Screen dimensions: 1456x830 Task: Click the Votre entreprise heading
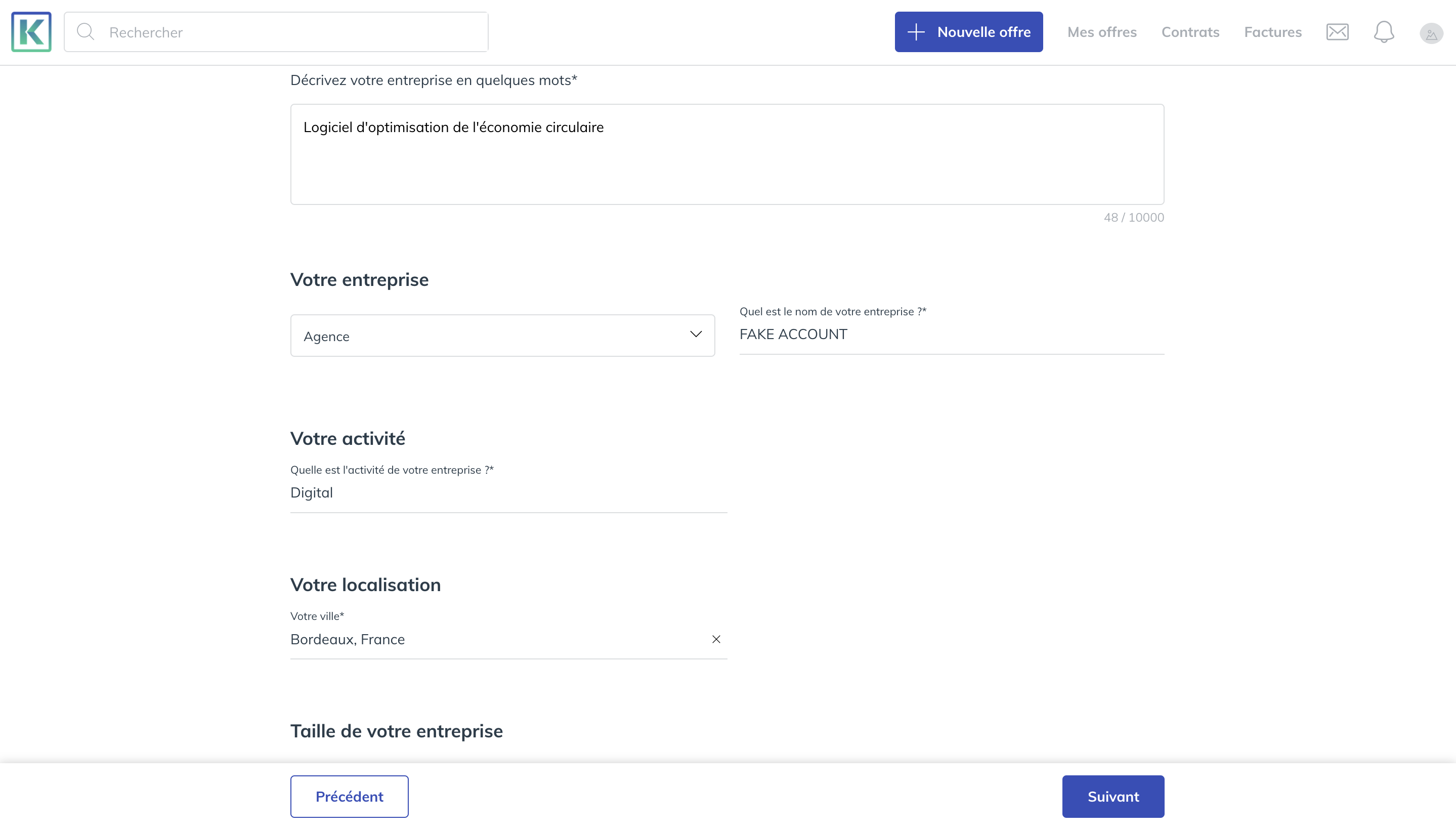[x=360, y=280]
